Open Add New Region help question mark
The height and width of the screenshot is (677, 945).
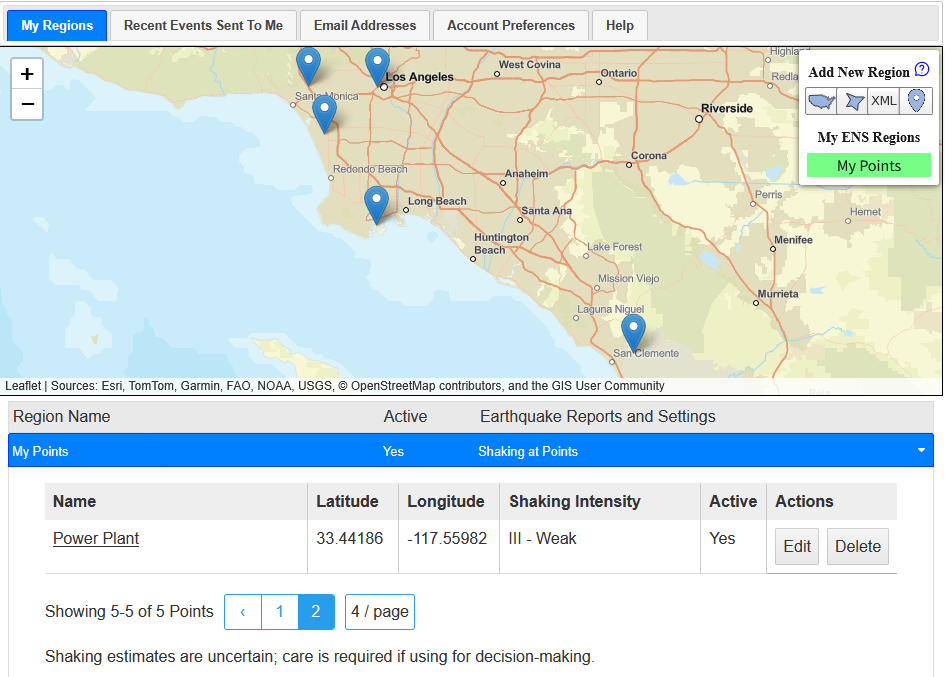click(921, 70)
